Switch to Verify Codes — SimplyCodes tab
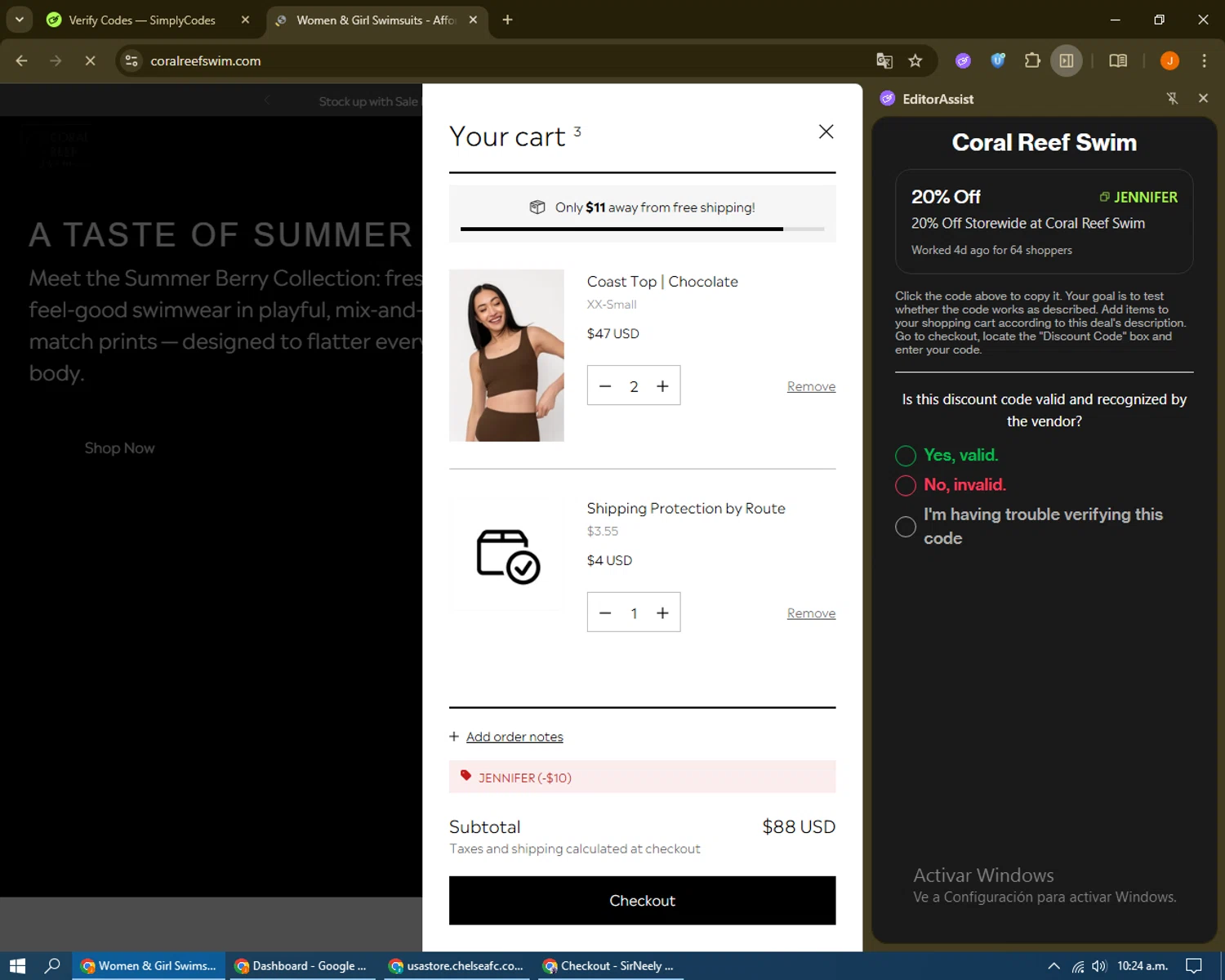The image size is (1225, 980). (x=141, y=20)
